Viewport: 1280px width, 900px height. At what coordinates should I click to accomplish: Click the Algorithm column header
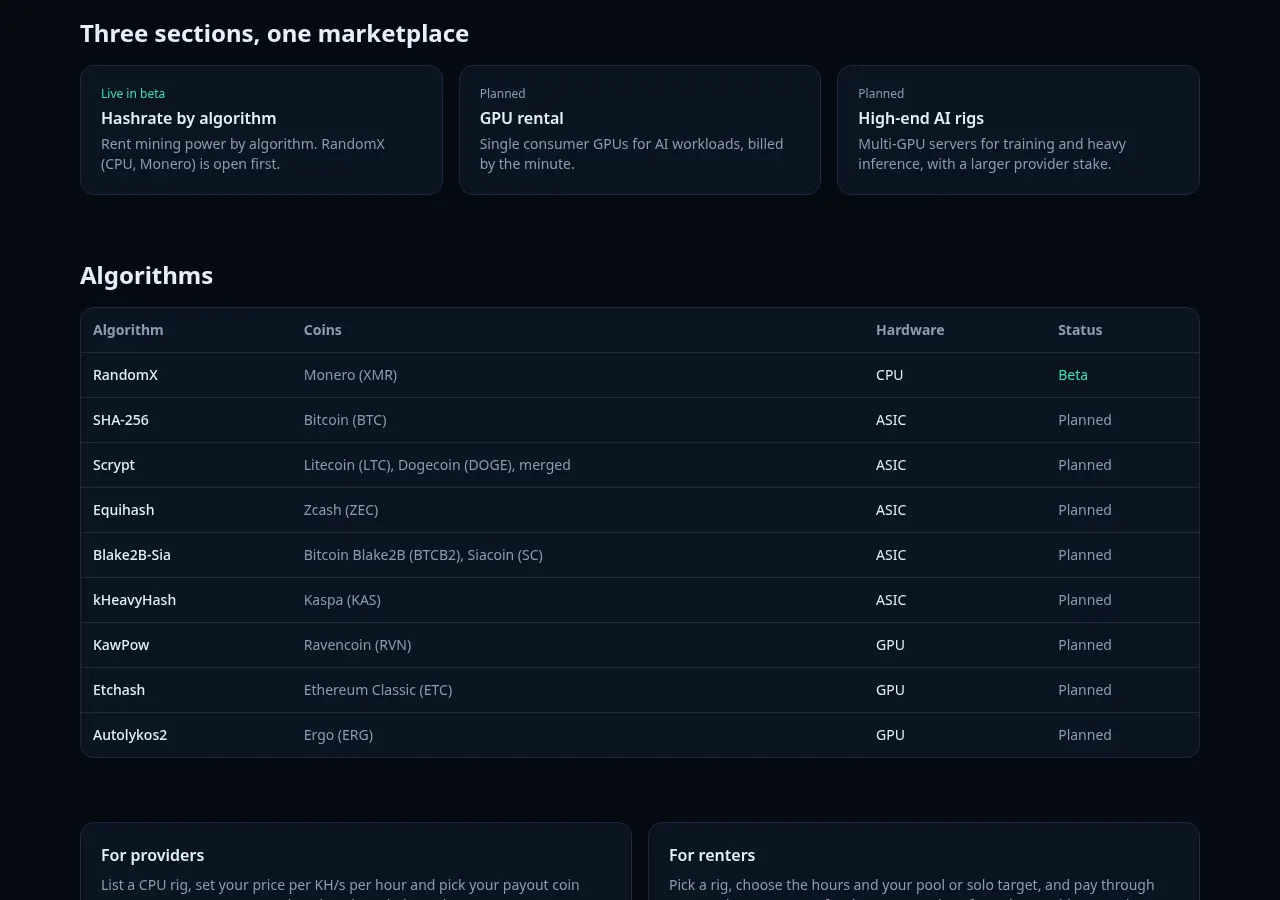tap(128, 330)
